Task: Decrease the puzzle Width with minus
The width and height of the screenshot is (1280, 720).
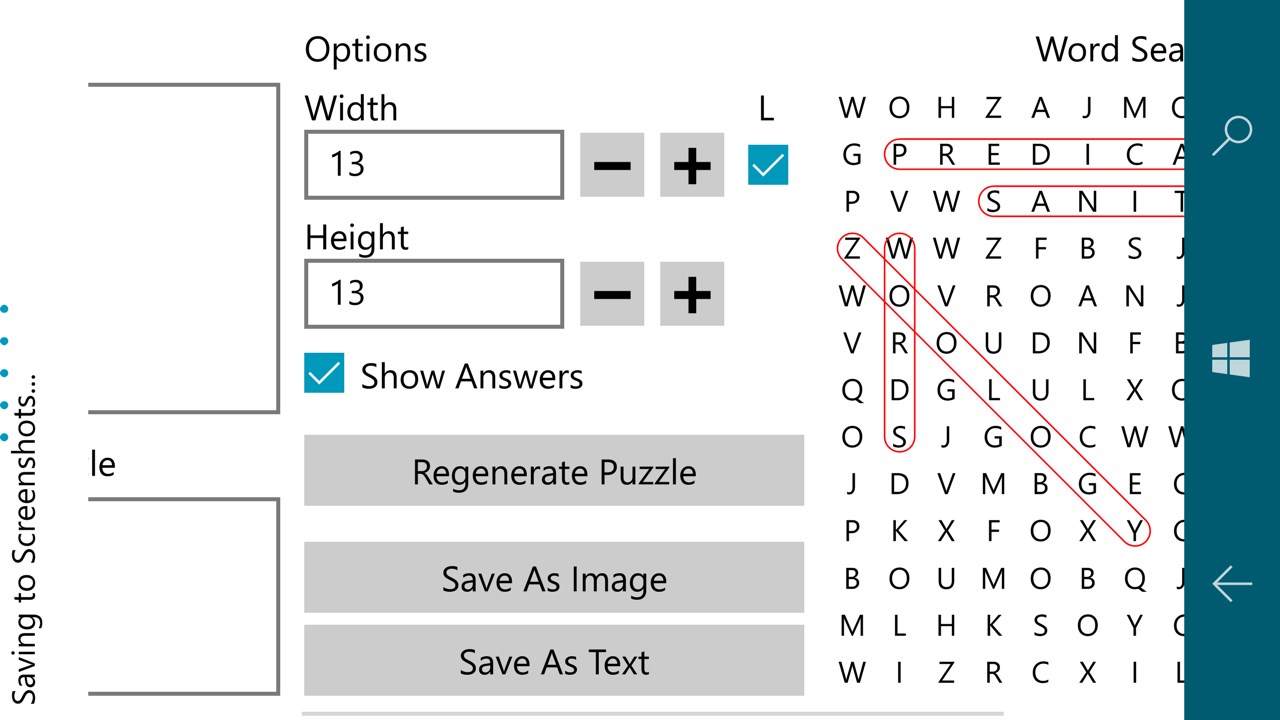Action: [611, 165]
